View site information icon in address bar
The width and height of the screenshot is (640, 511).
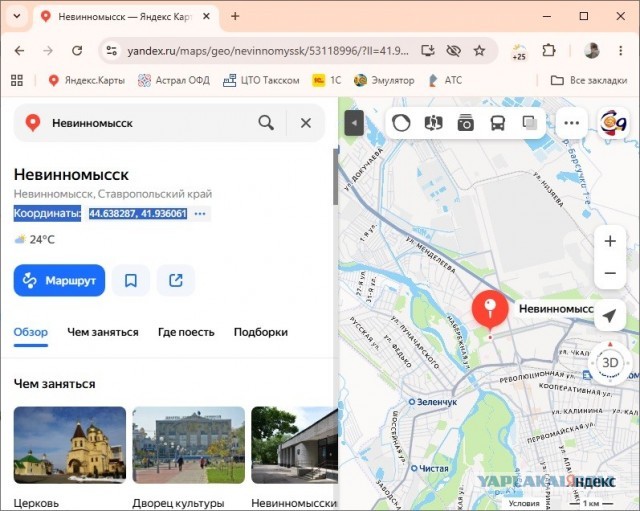tap(111, 51)
